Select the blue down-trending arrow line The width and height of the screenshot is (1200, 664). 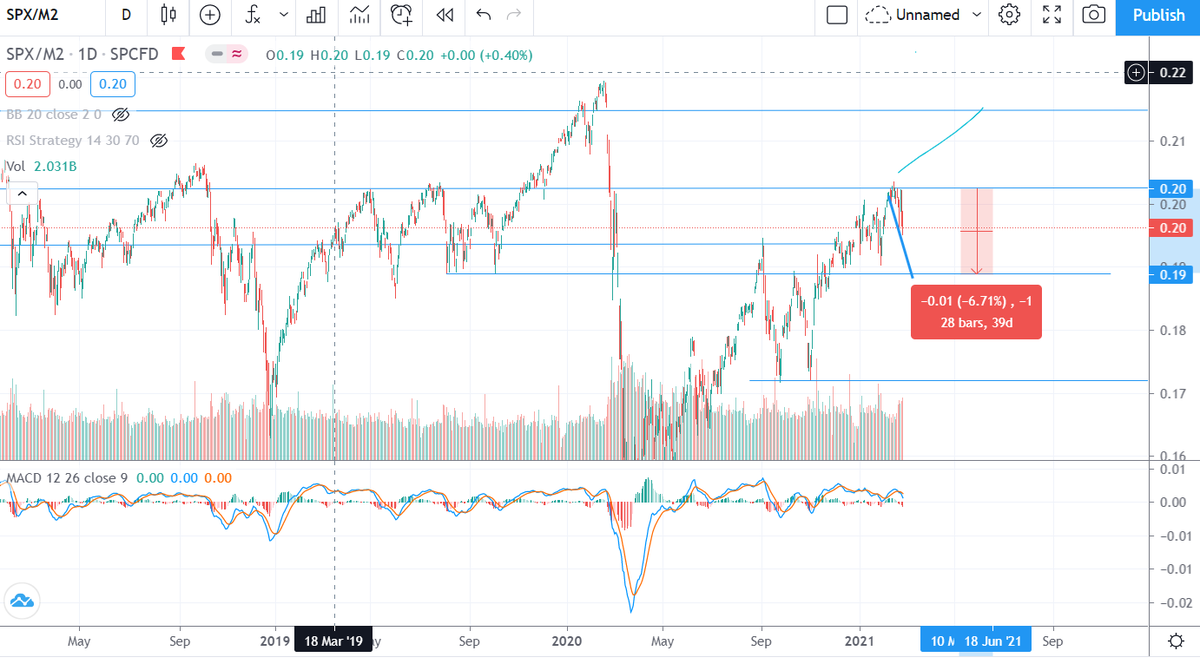click(901, 235)
